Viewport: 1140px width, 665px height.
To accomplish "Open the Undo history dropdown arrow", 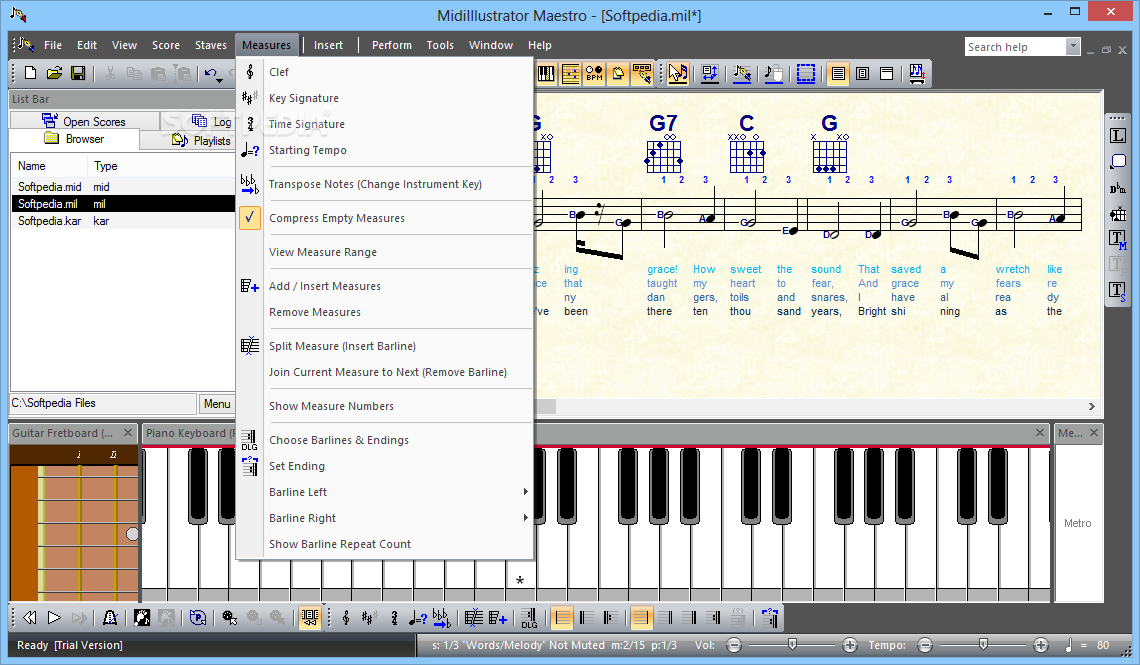I will coord(220,80).
